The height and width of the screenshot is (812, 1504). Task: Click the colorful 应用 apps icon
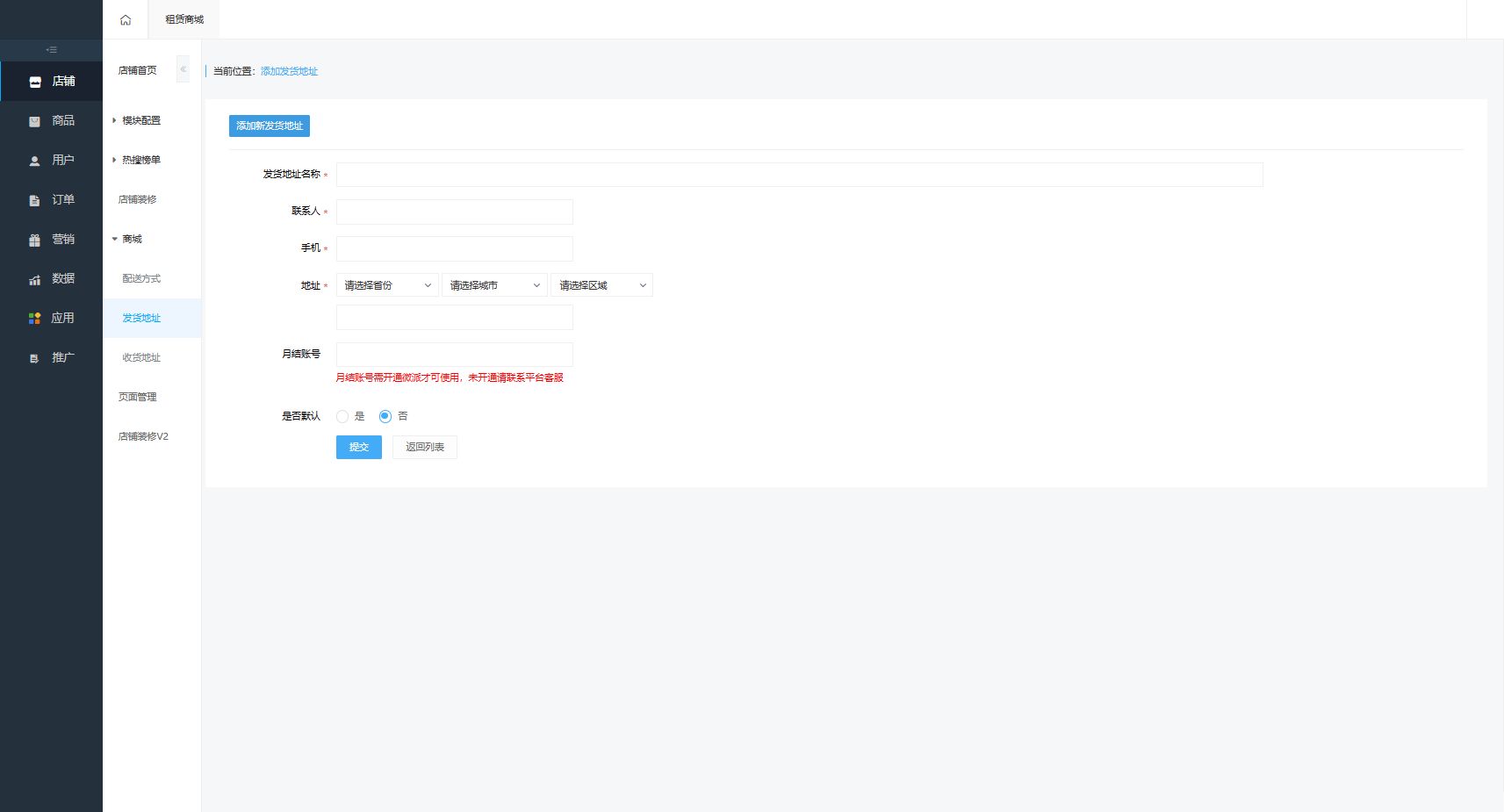coord(35,319)
